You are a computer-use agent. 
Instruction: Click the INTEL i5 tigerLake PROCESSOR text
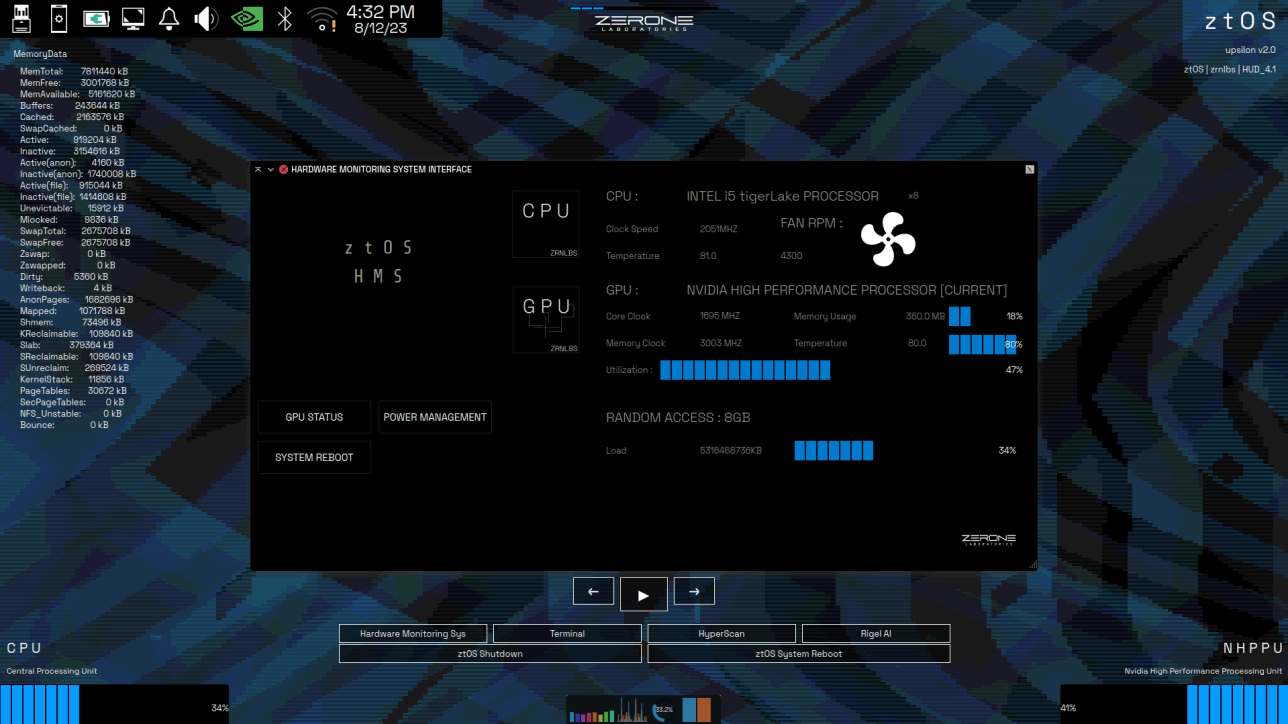click(x=783, y=196)
